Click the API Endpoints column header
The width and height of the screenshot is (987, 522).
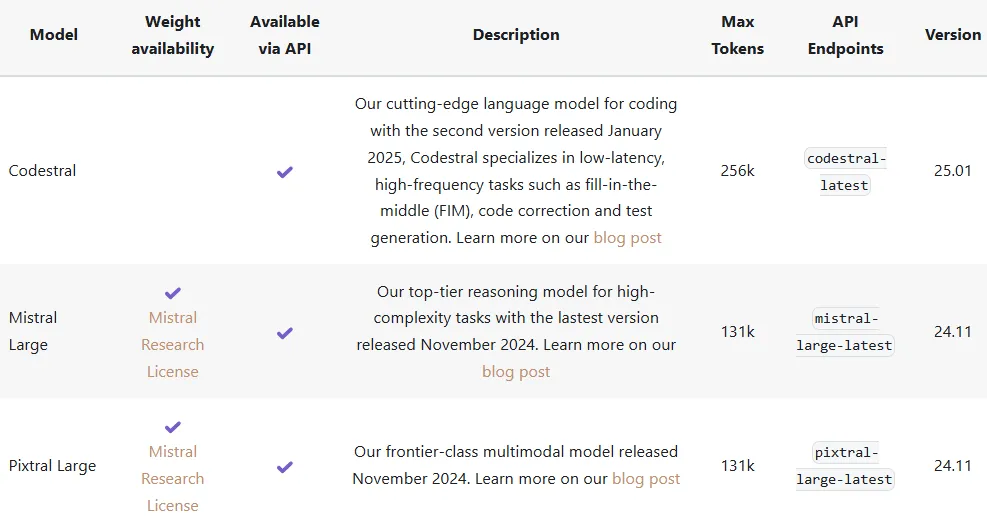coord(845,35)
